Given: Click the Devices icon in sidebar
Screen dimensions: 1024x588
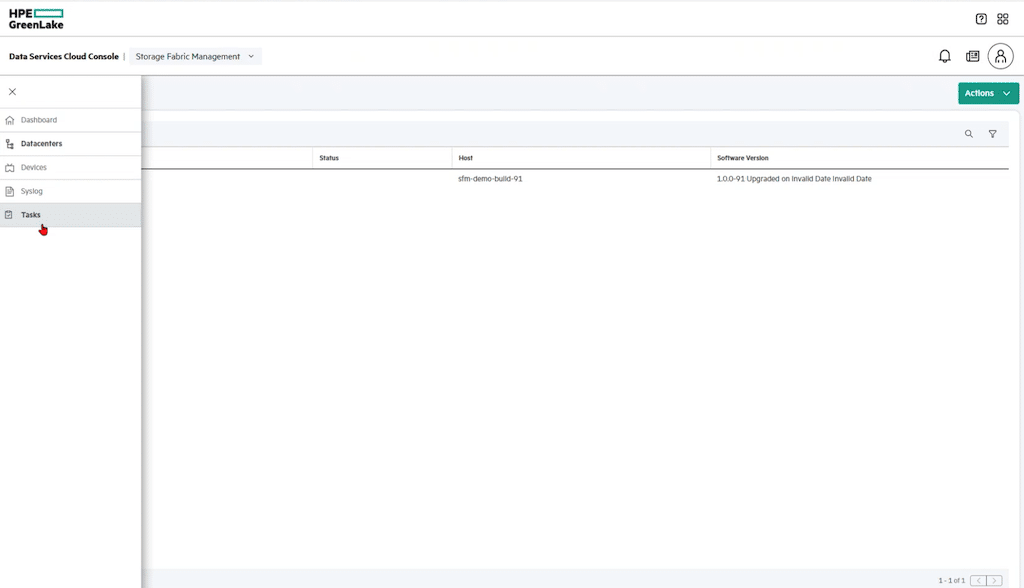Looking at the screenshot, I should point(9,168).
